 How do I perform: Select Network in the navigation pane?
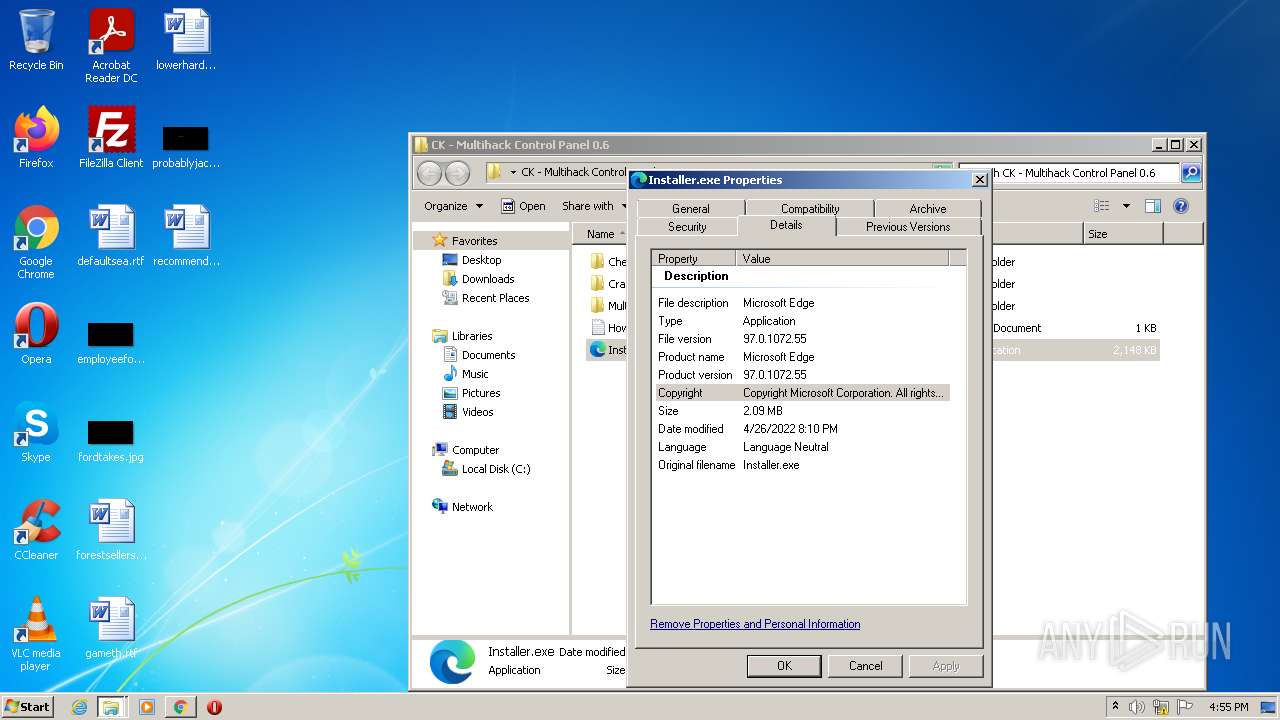[472, 507]
